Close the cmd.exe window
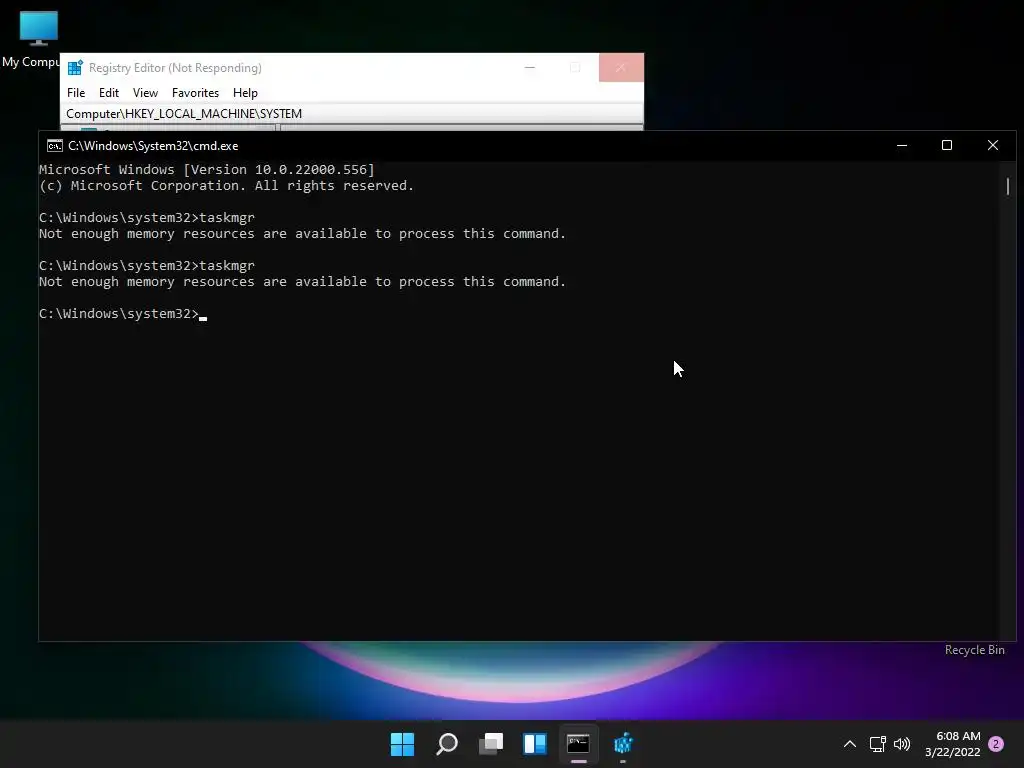Screen dimensions: 1024x768 click(993, 146)
